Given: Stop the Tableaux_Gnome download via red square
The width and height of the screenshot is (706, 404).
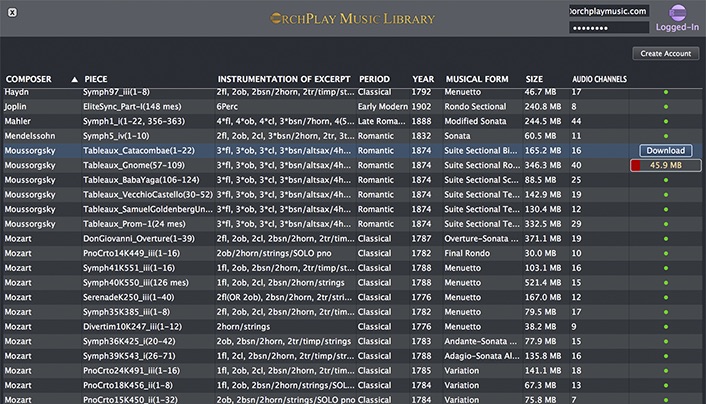Looking at the screenshot, I should pos(636,165).
